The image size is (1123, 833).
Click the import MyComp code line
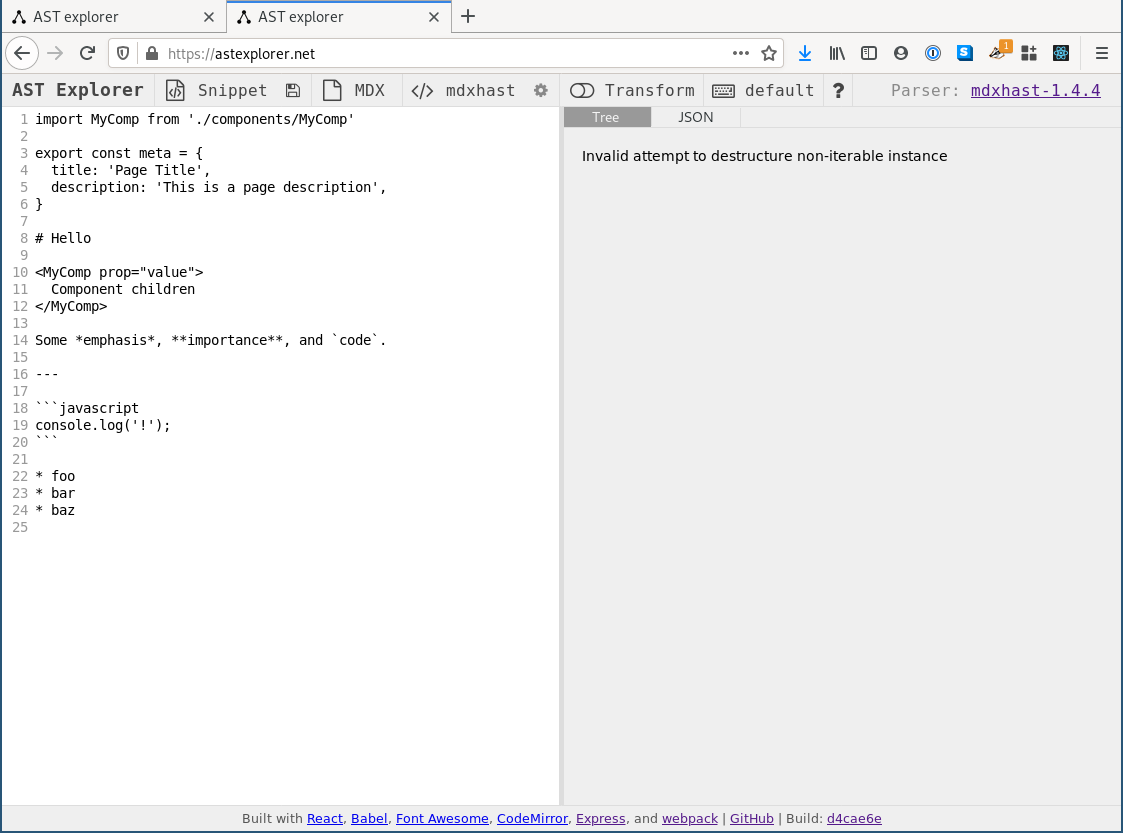tap(195, 120)
